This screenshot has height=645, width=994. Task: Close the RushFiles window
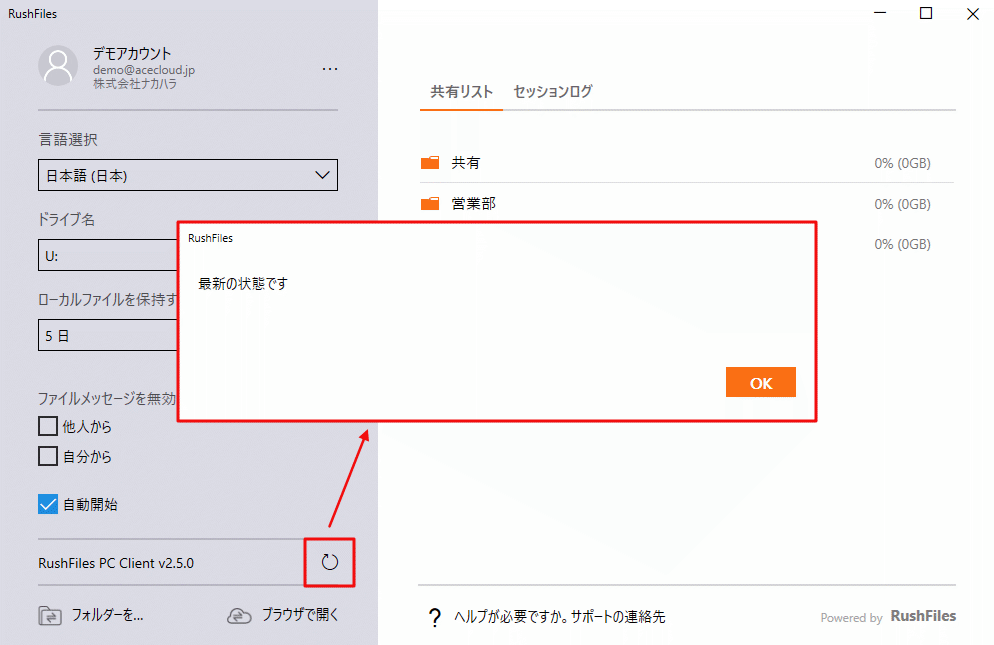(x=972, y=14)
